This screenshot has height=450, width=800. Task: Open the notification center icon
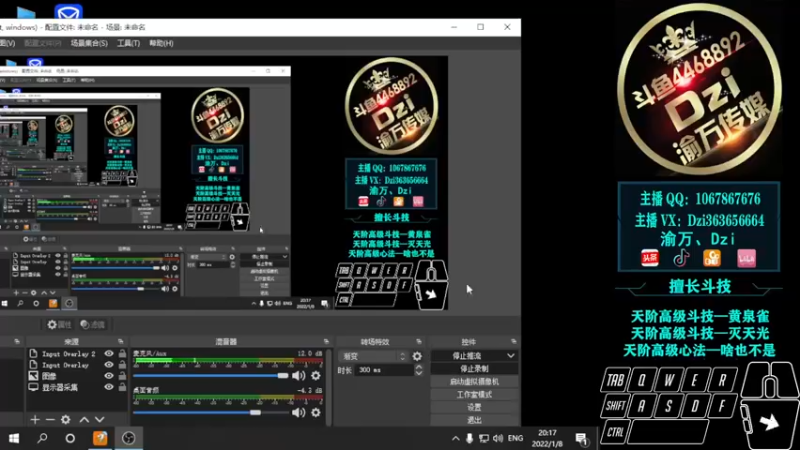pyautogui.click(x=582, y=438)
